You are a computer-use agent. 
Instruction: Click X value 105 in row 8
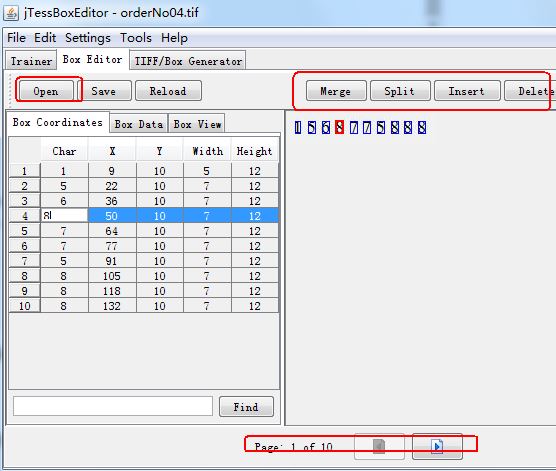pyautogui.click(x=112, y=276)
